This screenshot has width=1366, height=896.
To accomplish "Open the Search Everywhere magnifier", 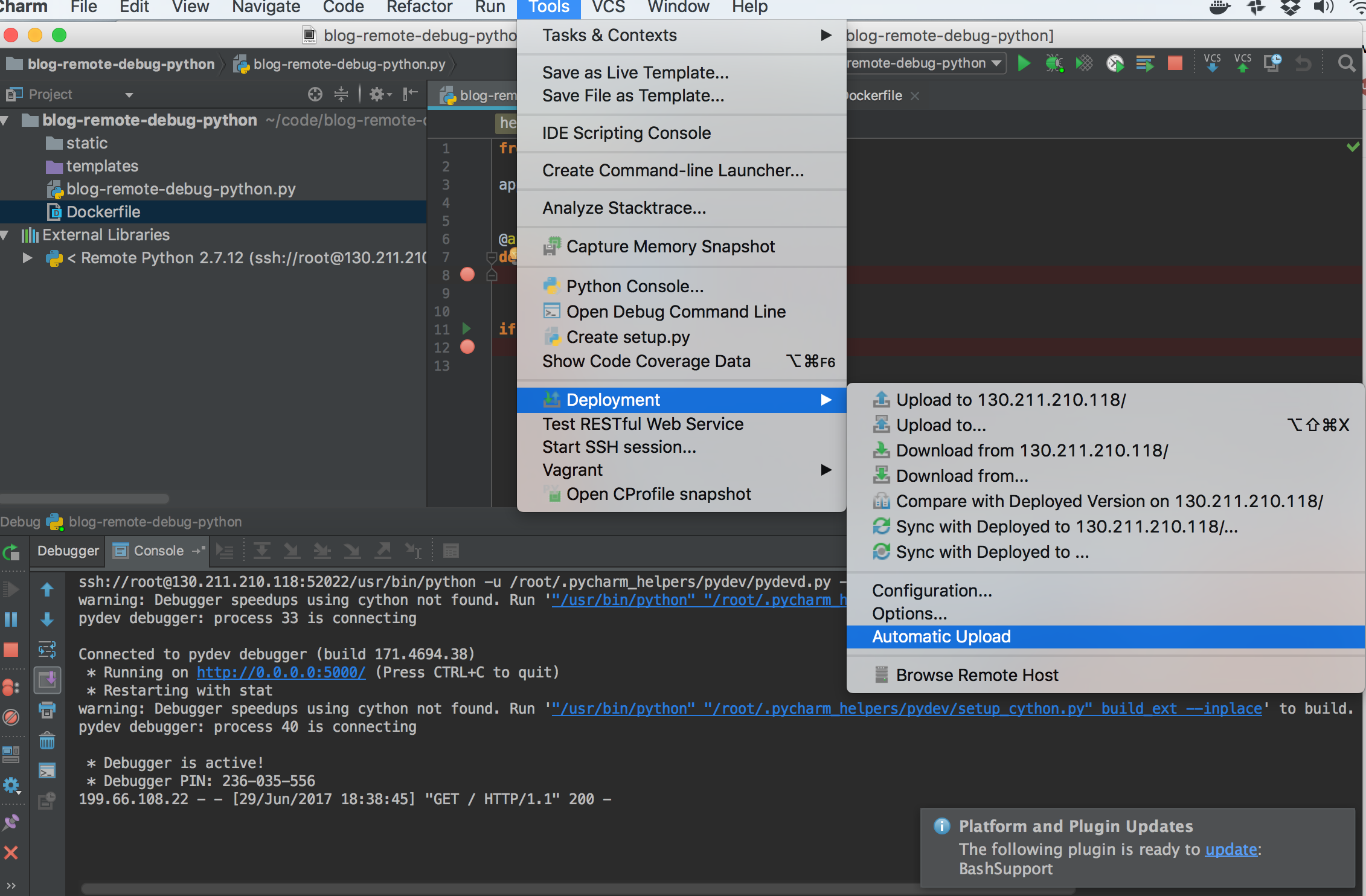I will click(1346, 63).
